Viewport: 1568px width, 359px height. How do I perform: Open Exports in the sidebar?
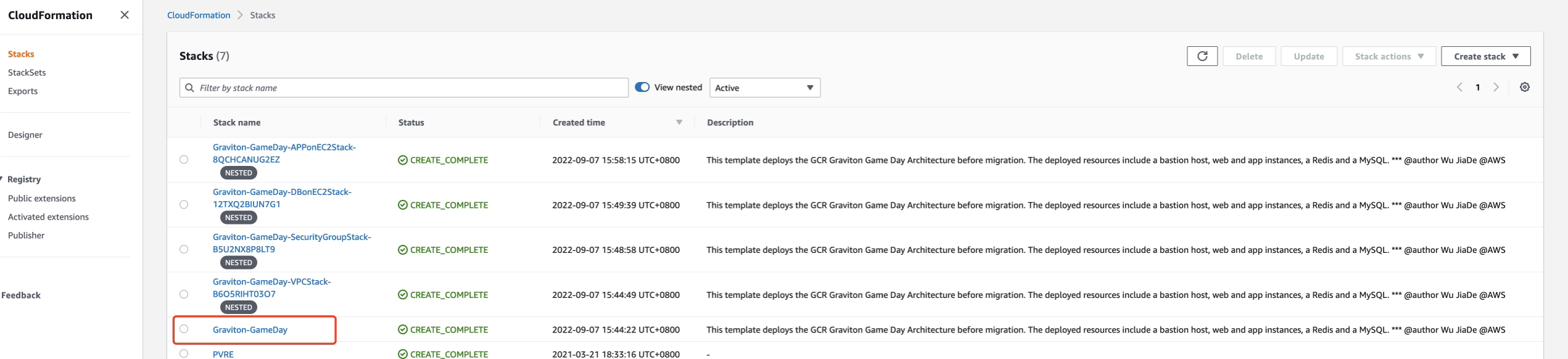23,91
